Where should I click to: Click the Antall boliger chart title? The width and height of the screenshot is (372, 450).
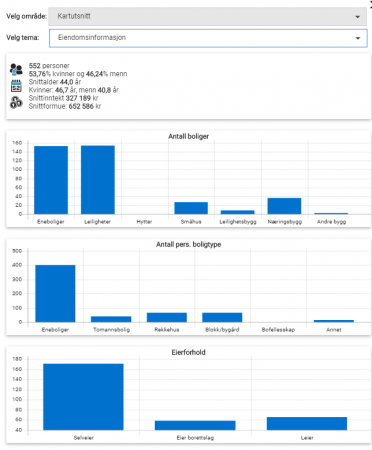(x=189, y=136)
